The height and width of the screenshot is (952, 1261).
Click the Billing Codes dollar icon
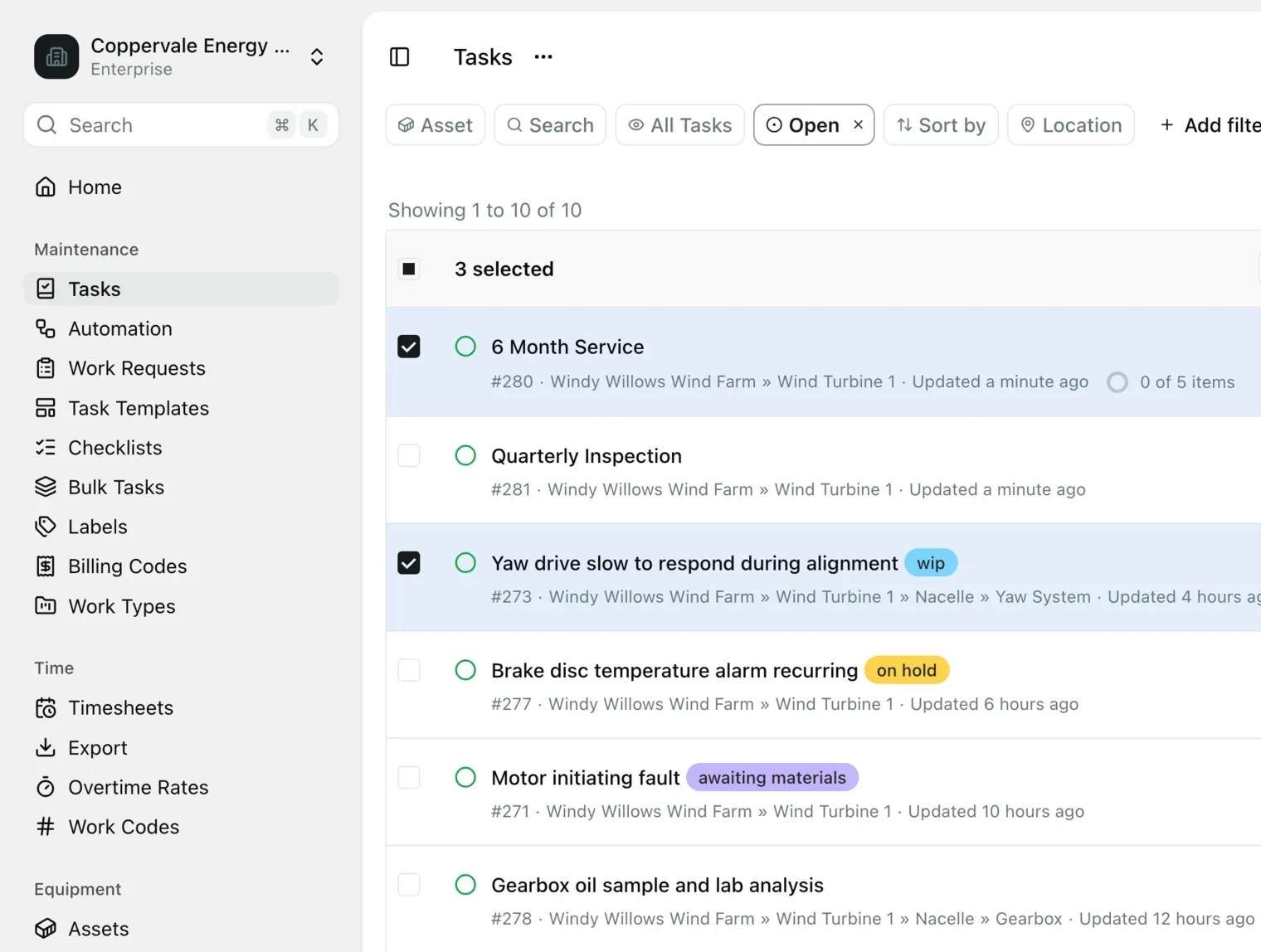[x=46, y=566]
